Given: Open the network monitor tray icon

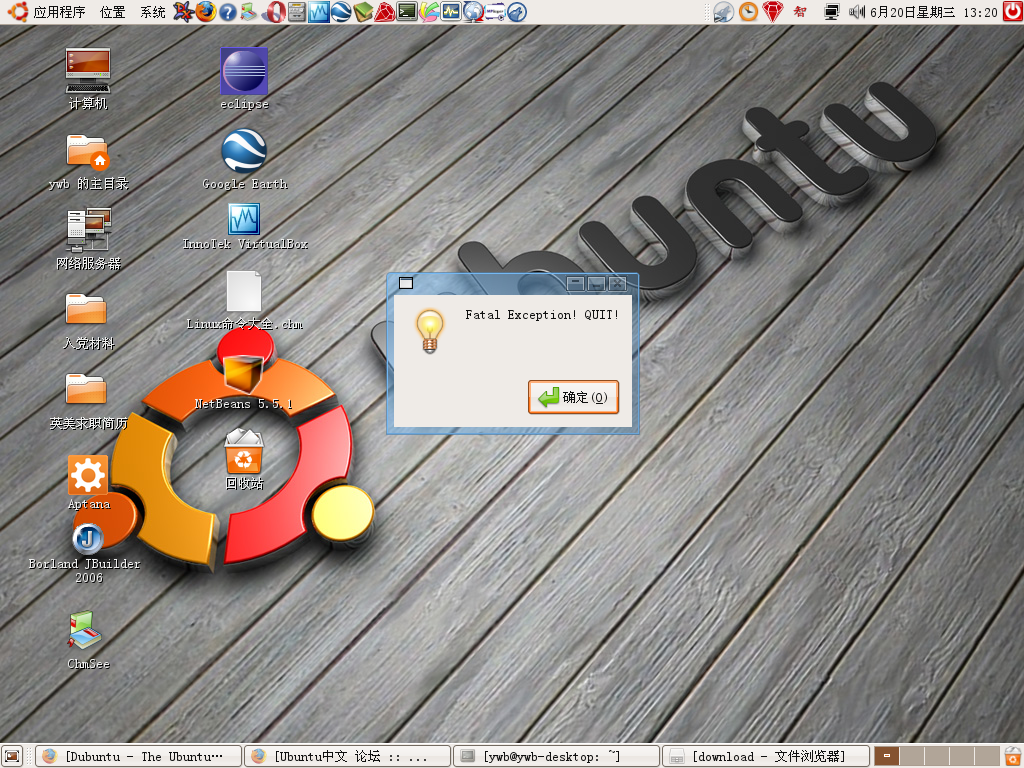Looking at the screenshot, I should [831, 12].
